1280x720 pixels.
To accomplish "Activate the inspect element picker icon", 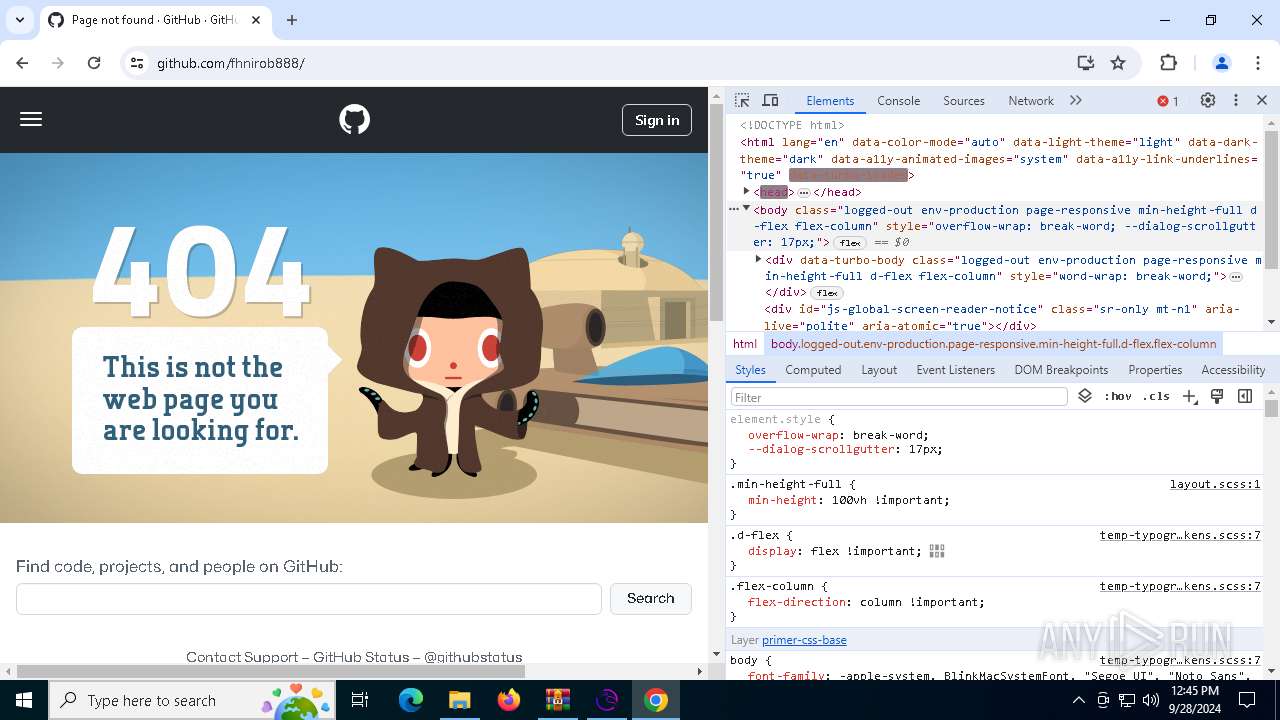I will (x=742, y=101).
